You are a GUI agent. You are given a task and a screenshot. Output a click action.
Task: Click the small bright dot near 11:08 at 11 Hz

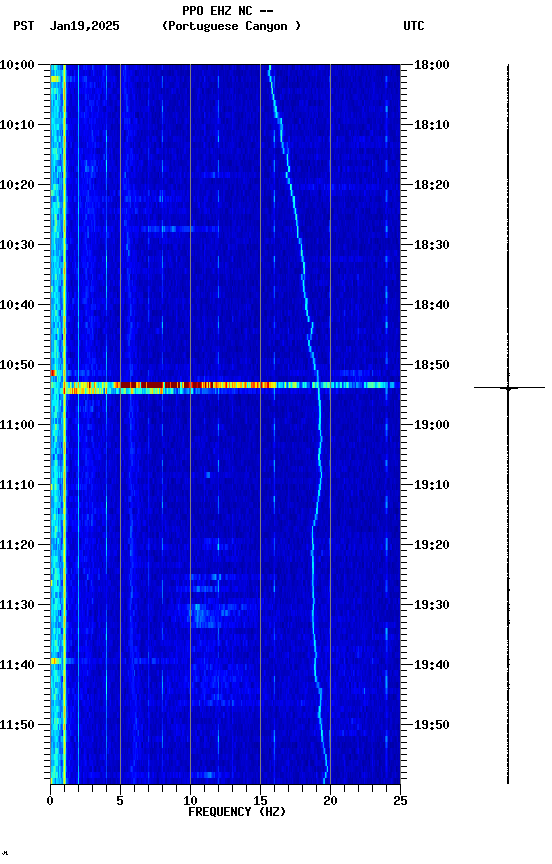tap(208, 474)
